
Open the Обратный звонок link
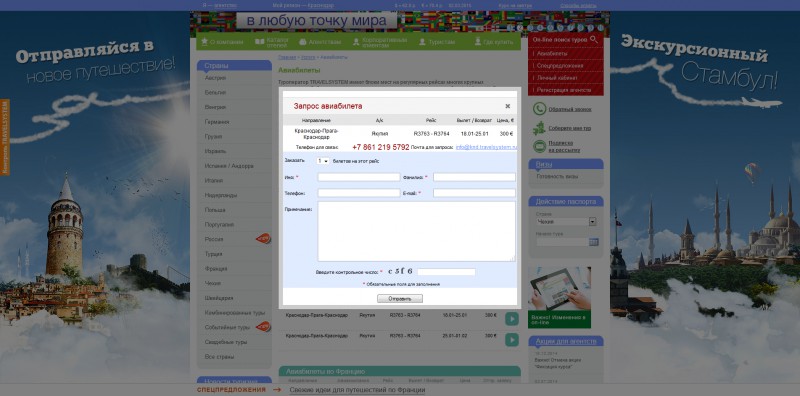click(x=570, y=109)
